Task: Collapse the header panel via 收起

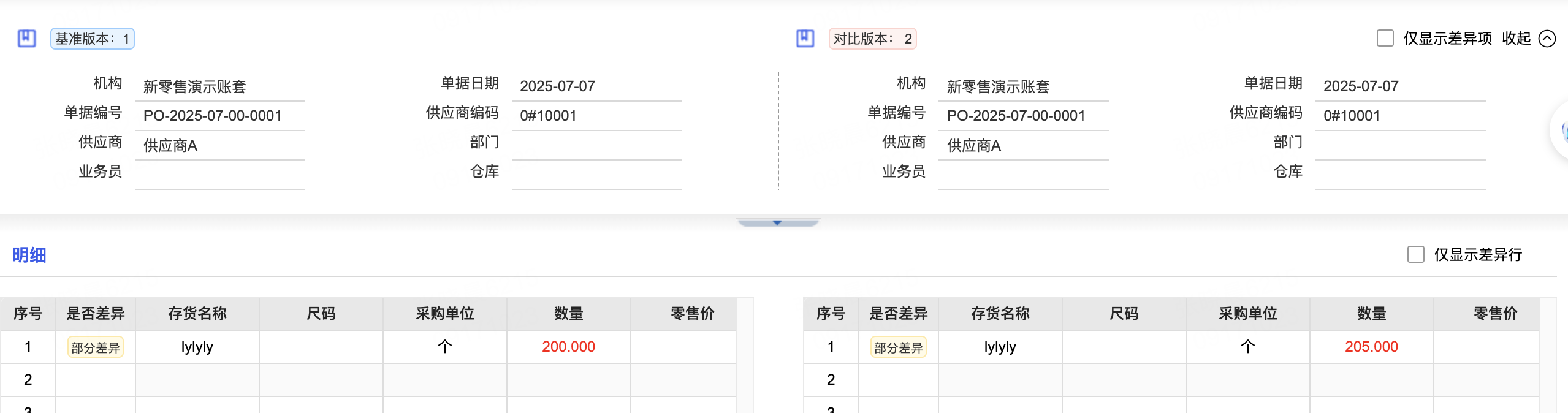Action: (1516, 39)
